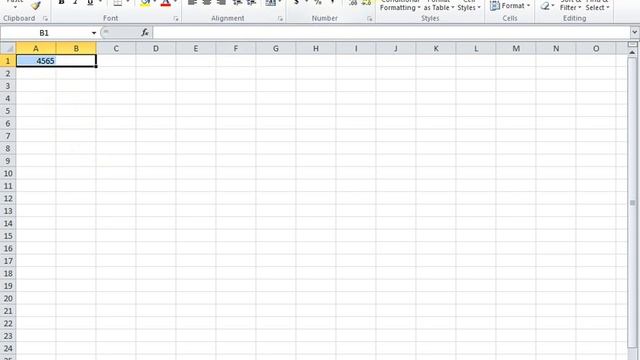This screenshot has width=640, height=360.
Task: Open Cell Styles dropdown
Action: 469,5
